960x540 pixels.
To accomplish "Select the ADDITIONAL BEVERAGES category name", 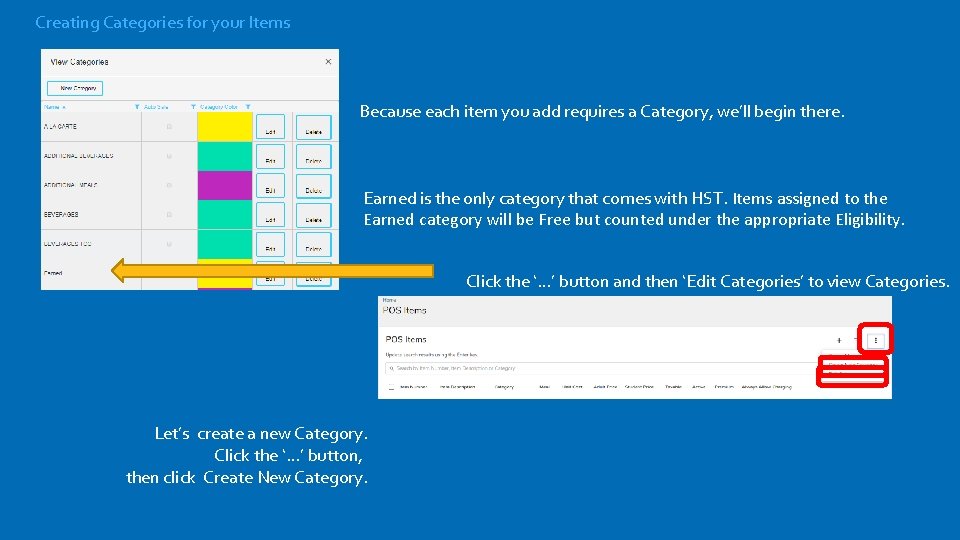I will pyautogui.click(x=78, y=156).
